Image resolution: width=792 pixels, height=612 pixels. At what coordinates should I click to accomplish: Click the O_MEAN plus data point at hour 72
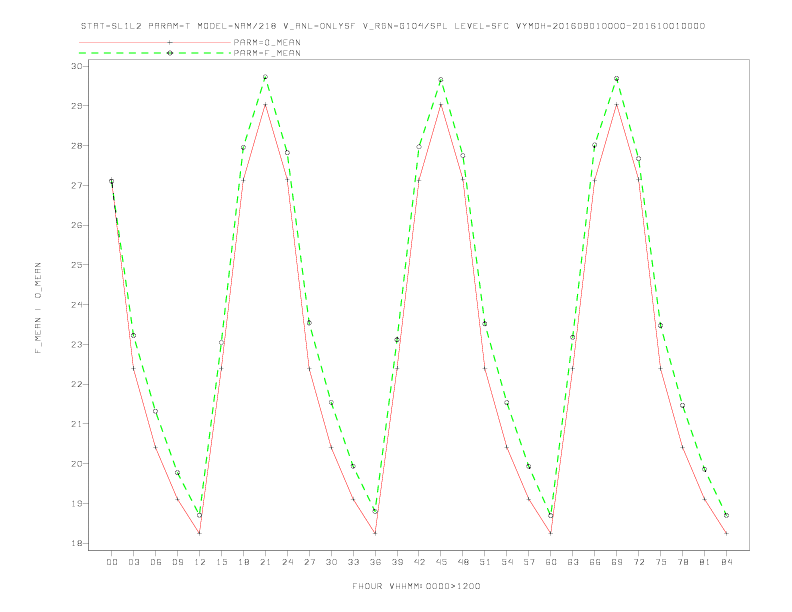(638, 179)
